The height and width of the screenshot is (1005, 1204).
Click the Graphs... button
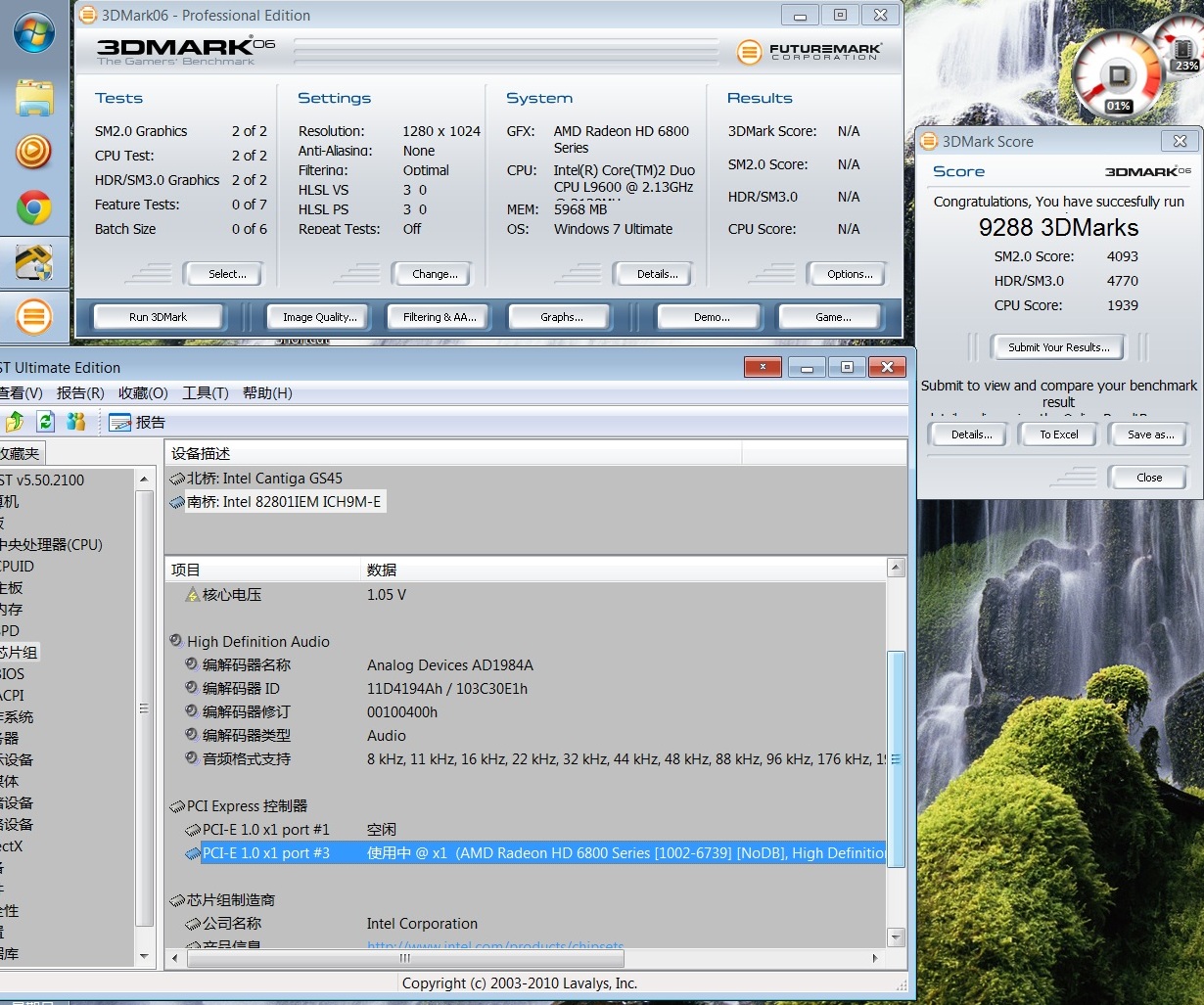(x=561, y=317)
